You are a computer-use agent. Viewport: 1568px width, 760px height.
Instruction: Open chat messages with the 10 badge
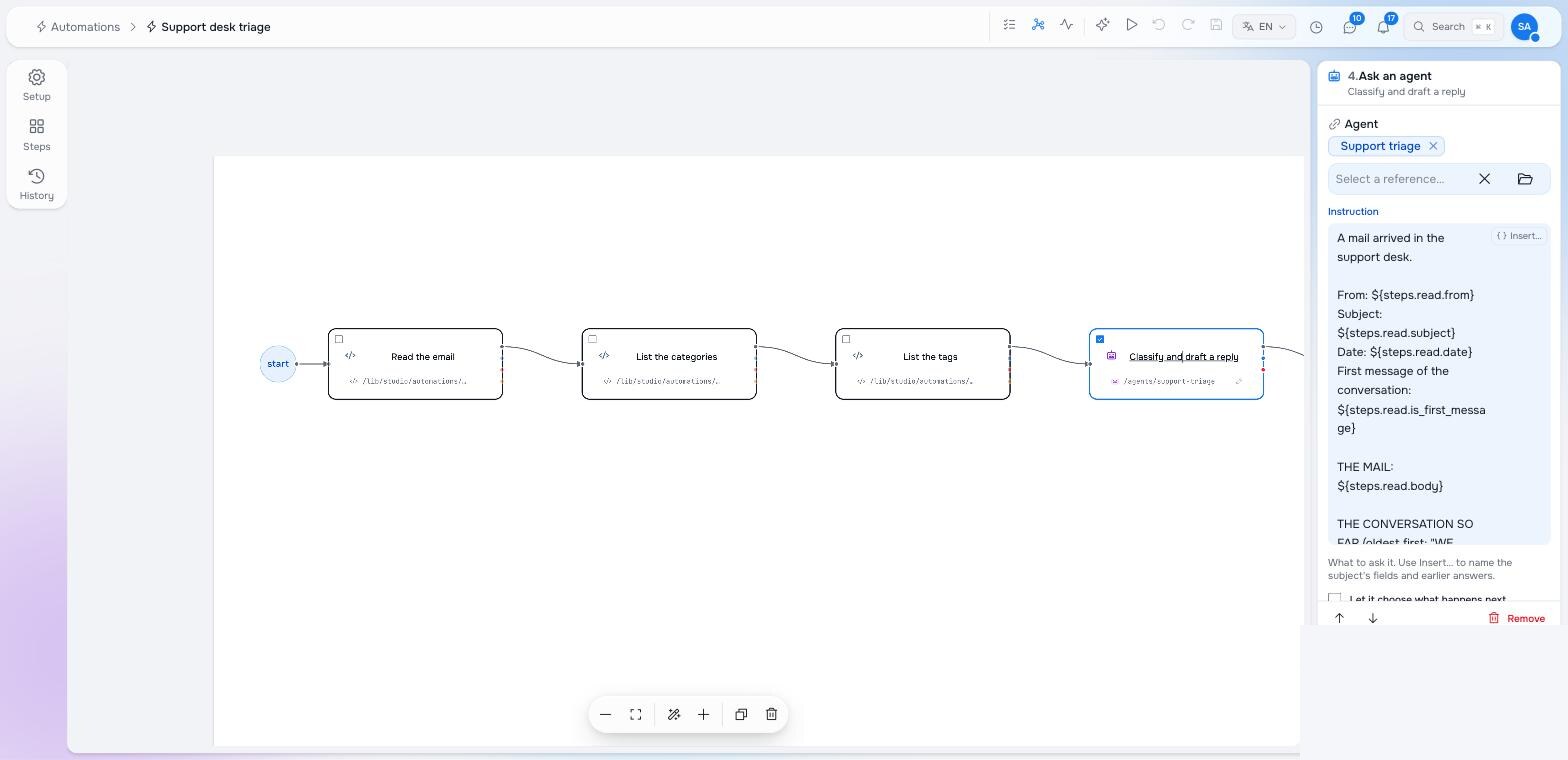1350,27
